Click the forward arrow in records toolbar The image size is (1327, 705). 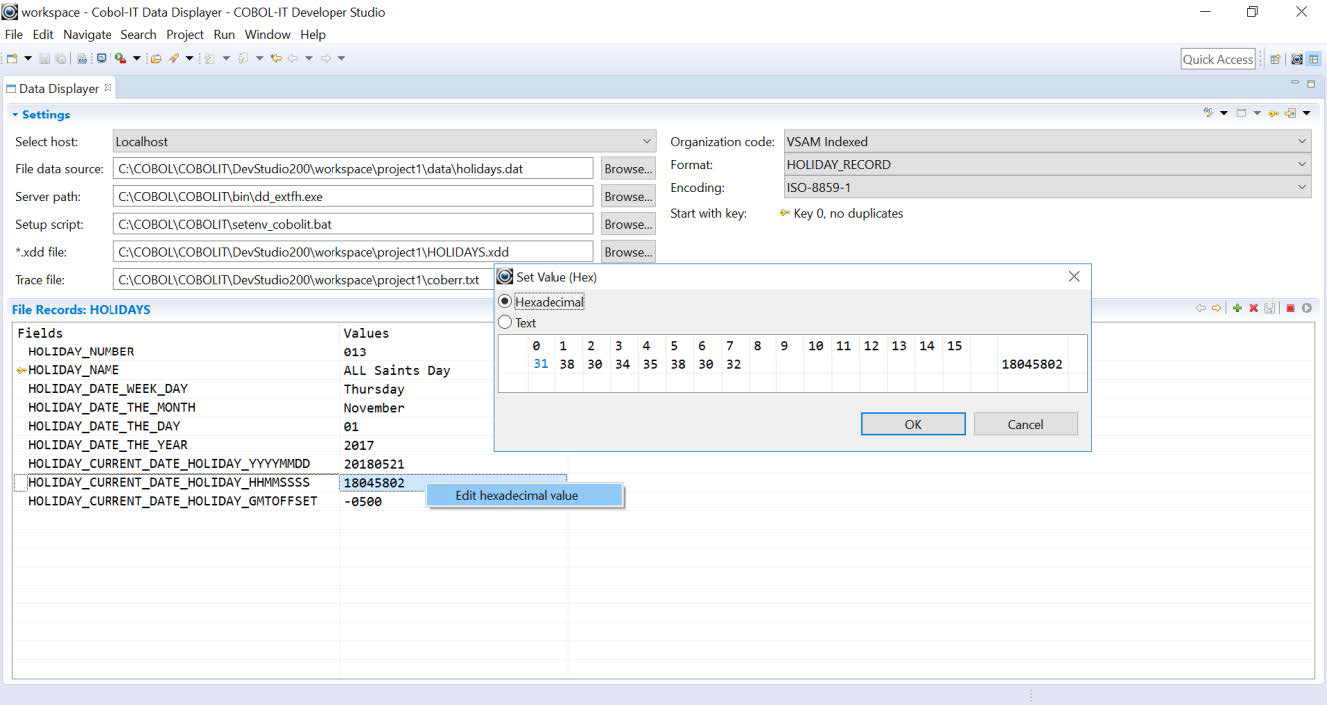click(x=1218, y=308)
